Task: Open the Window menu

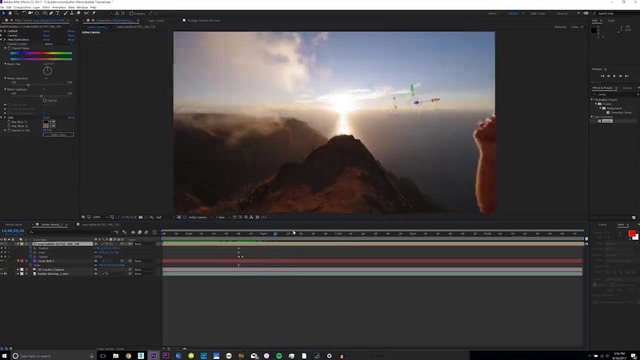Action: pos(82,7)
